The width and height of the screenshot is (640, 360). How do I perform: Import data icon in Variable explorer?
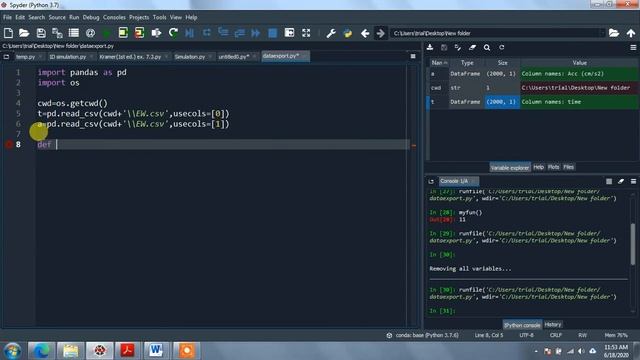(x=430, y=48)
